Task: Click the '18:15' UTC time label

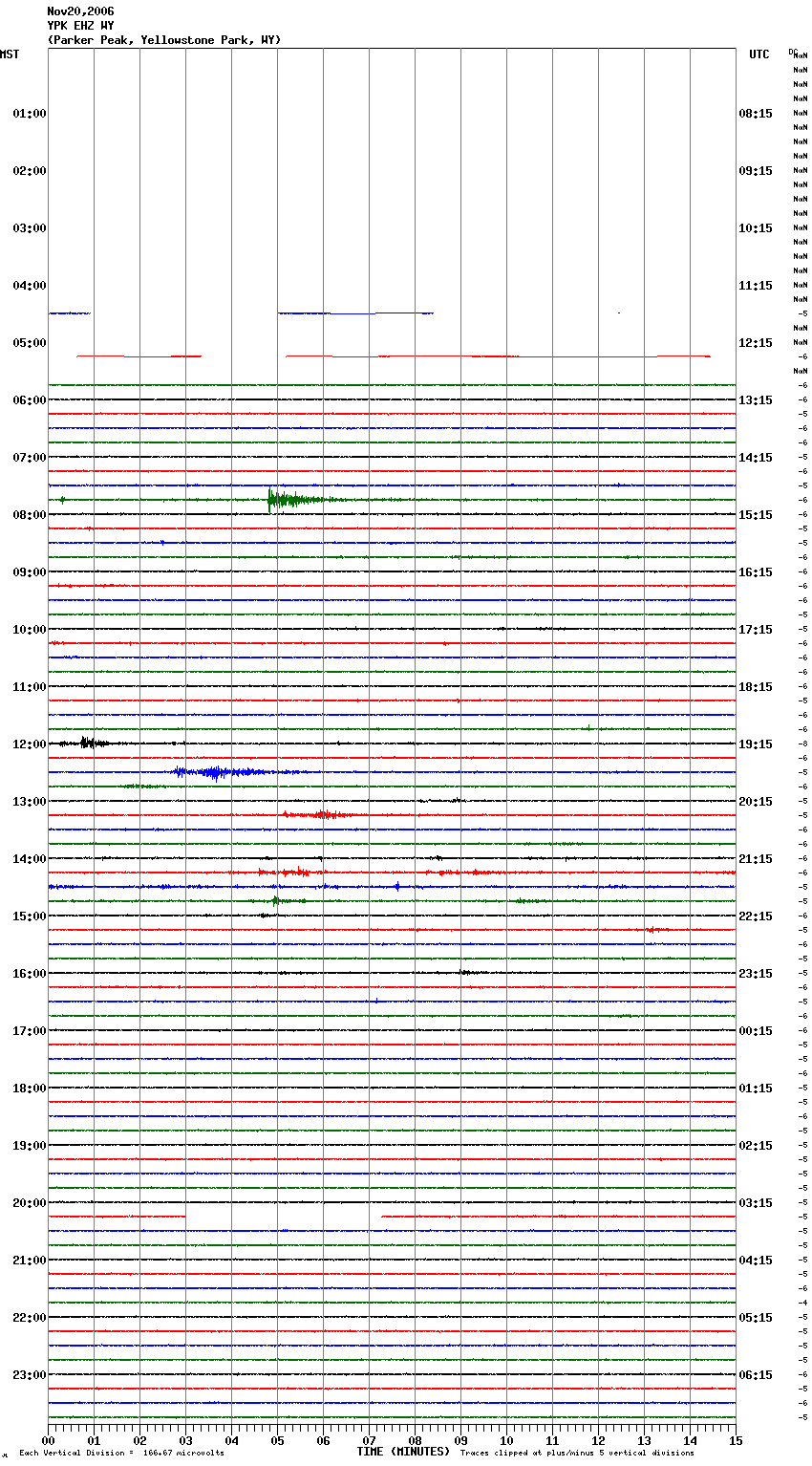Action: (x=756, y=687)
